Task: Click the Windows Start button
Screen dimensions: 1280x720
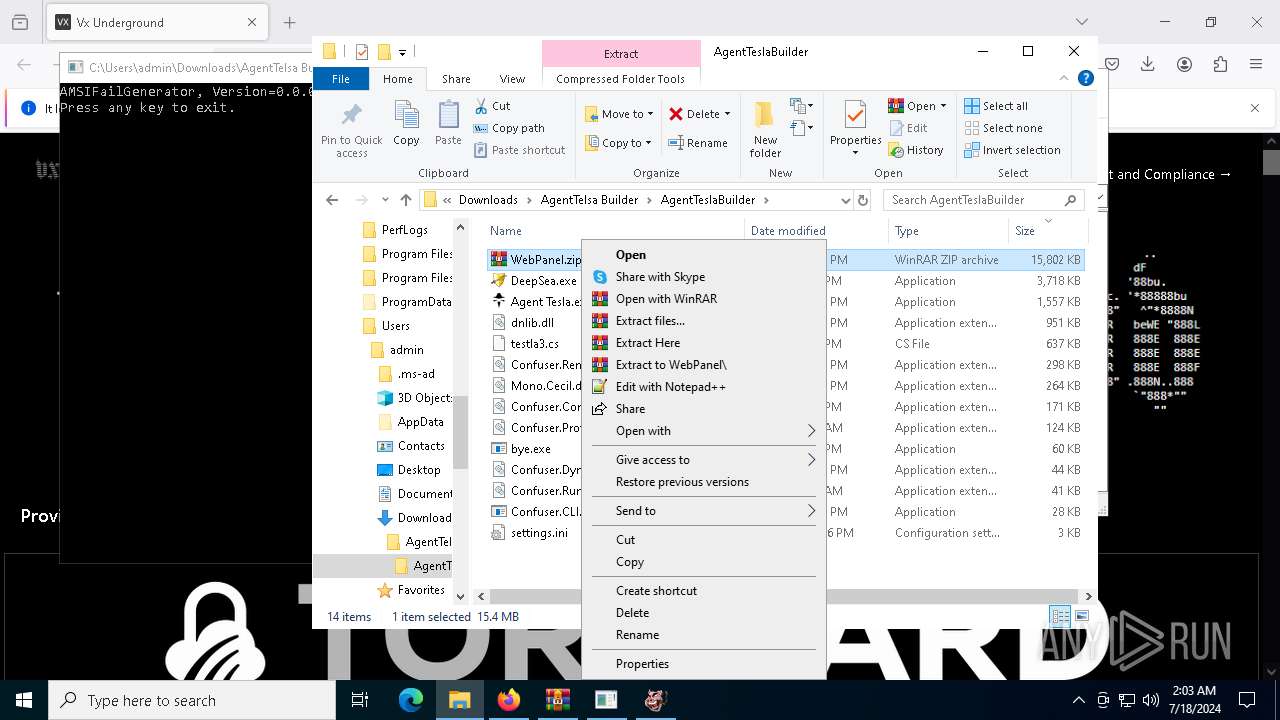Action: pyautogui.click(x=24, y=701)
